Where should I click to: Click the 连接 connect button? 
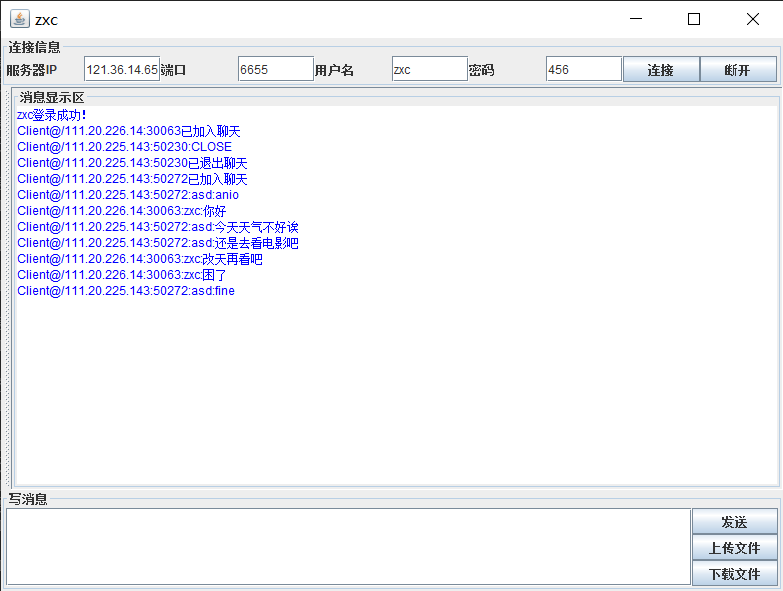point(661,69)
